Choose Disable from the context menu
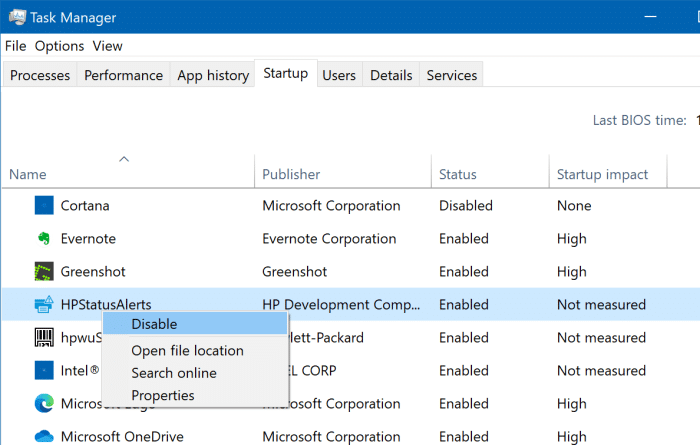The image size is (700, 445). [x=195, y=324]
